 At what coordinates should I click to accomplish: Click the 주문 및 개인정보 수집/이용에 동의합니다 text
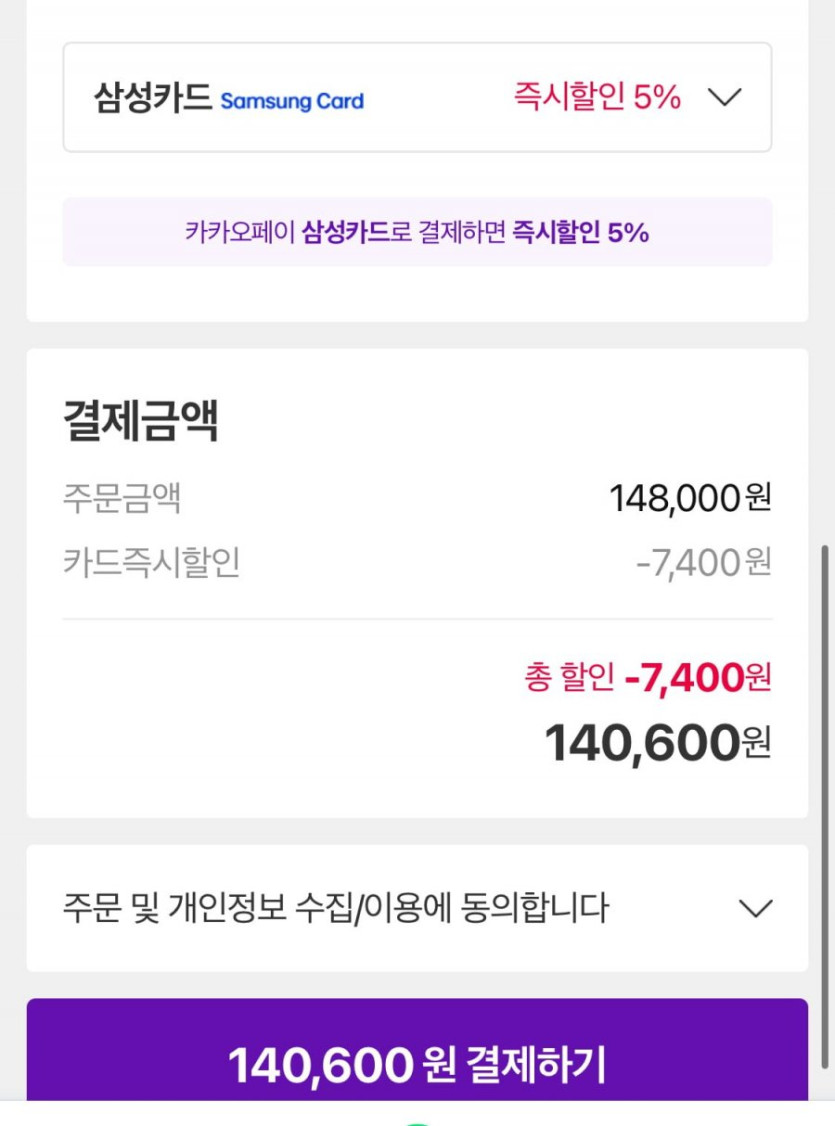click(x=335, y=908)
